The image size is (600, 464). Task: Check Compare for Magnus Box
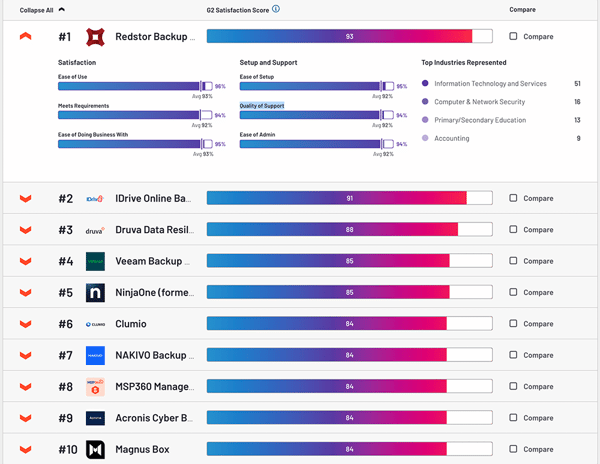click(513, 449)
